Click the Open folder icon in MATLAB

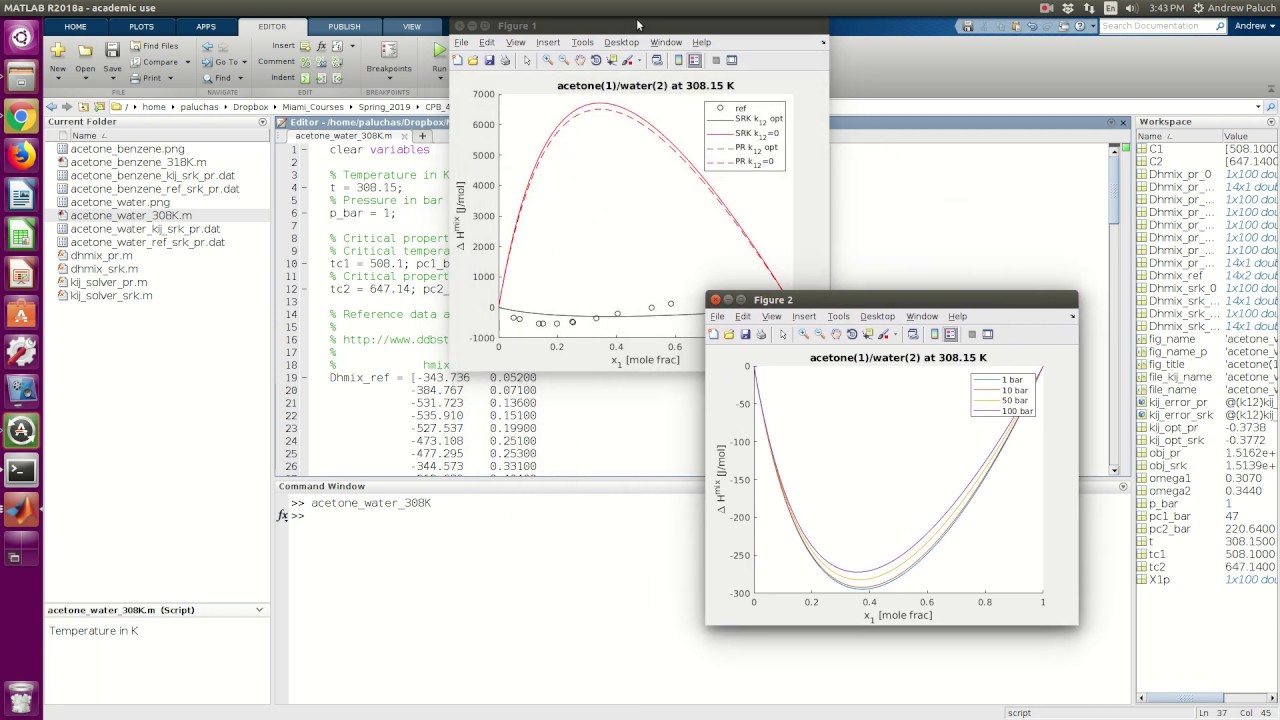click(x=85, y=50)
